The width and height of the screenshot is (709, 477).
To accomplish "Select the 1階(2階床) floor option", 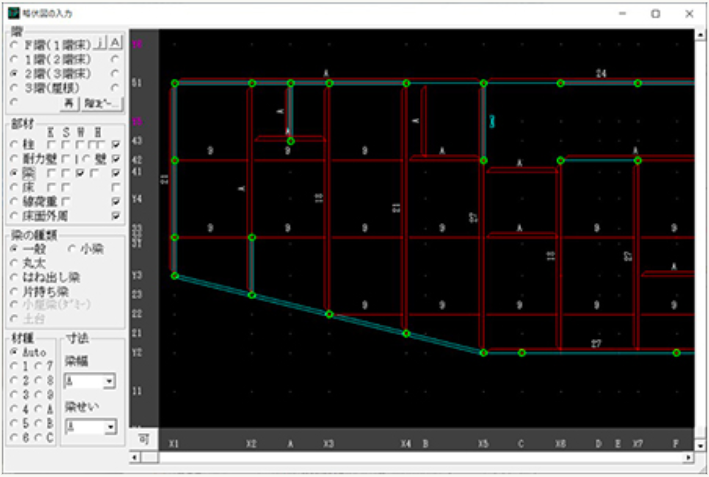I will (14, 59).
